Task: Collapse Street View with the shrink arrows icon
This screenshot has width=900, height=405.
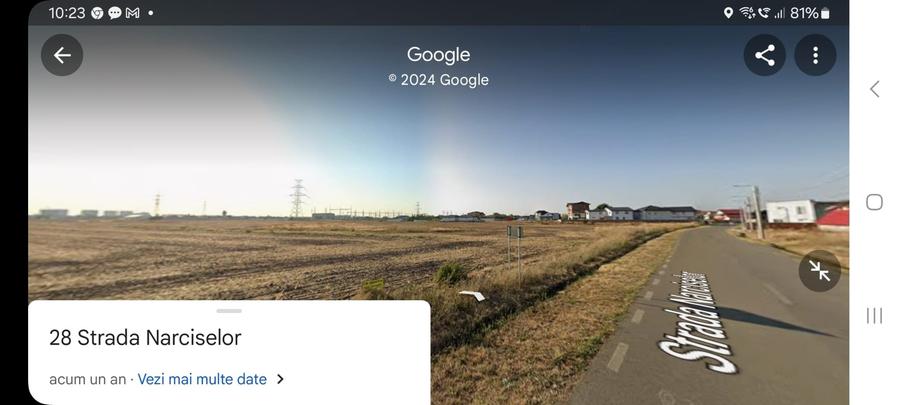Action: click(820, 271)
